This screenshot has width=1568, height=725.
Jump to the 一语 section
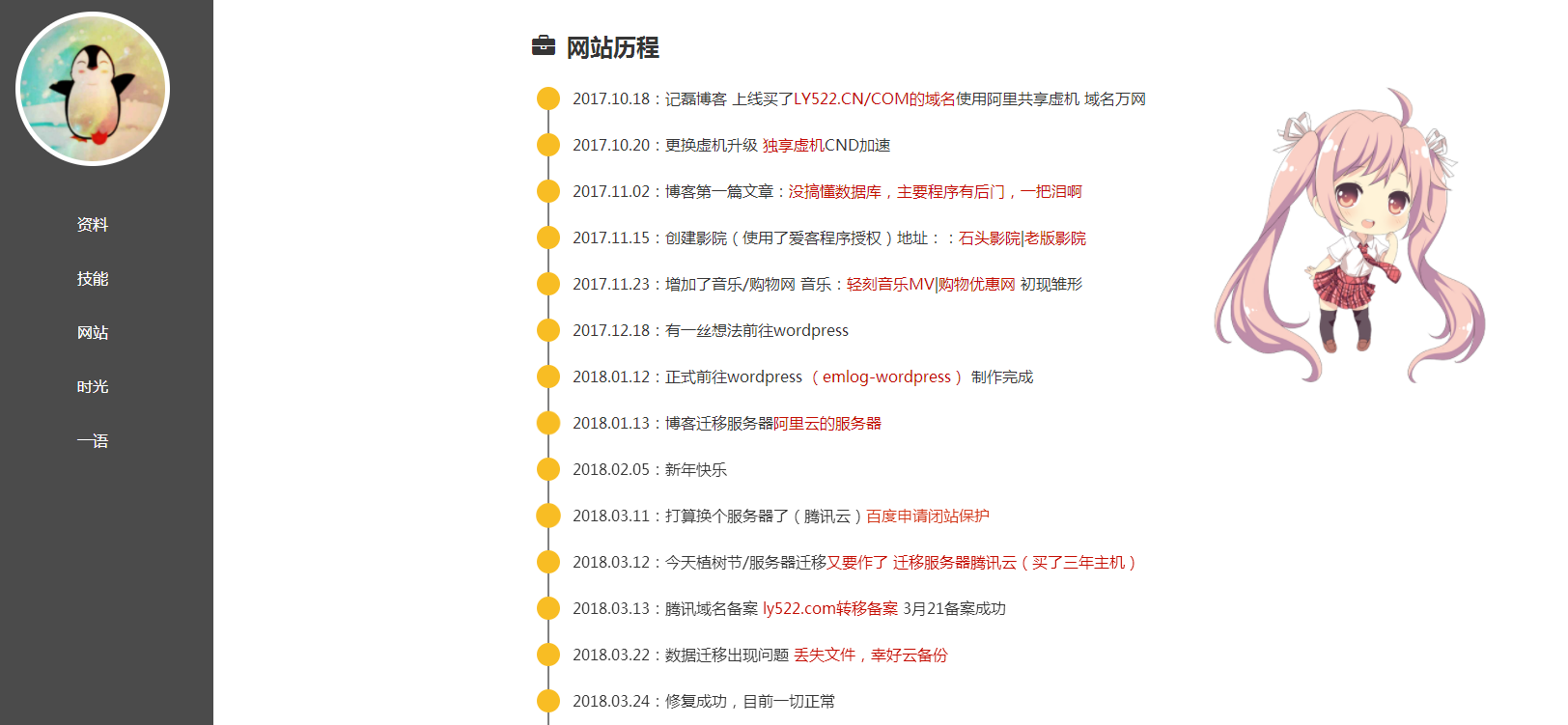(93, 441)
